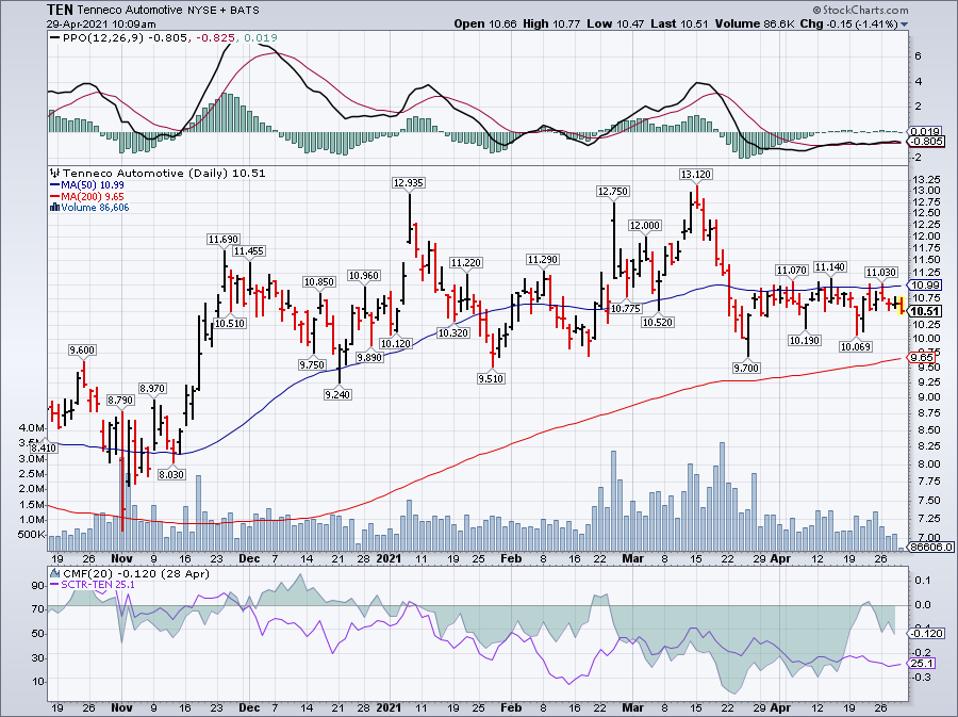This screenshot has width=958, height=717.
Task: Click the 10.850 price label
Action: (x=320, y=282)
